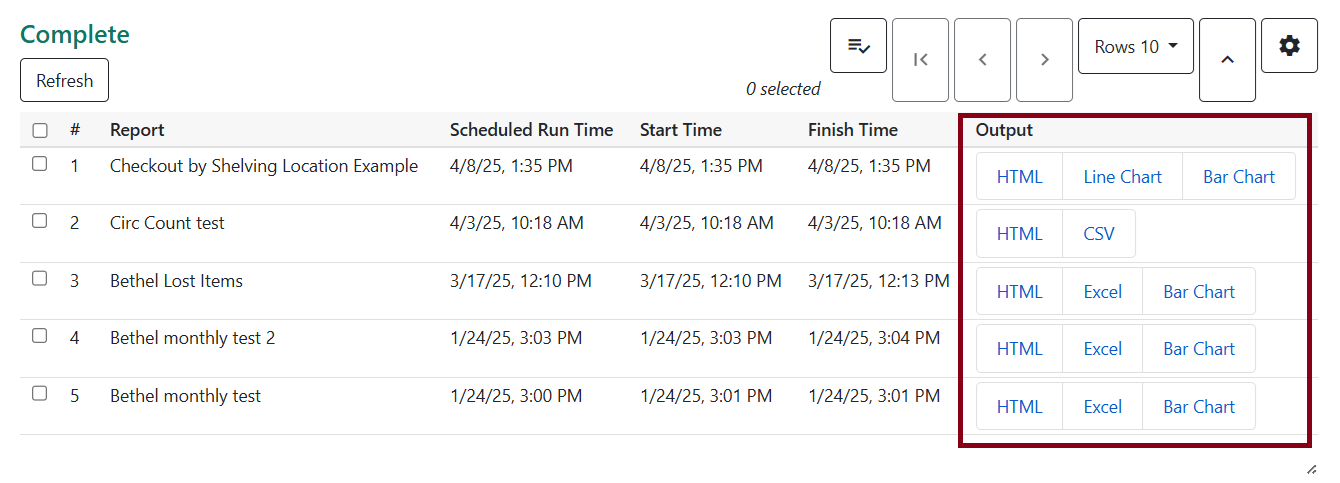1340x483 pixels.
Task: Toggle the select-all header checkbox
Action: [40, 130]
